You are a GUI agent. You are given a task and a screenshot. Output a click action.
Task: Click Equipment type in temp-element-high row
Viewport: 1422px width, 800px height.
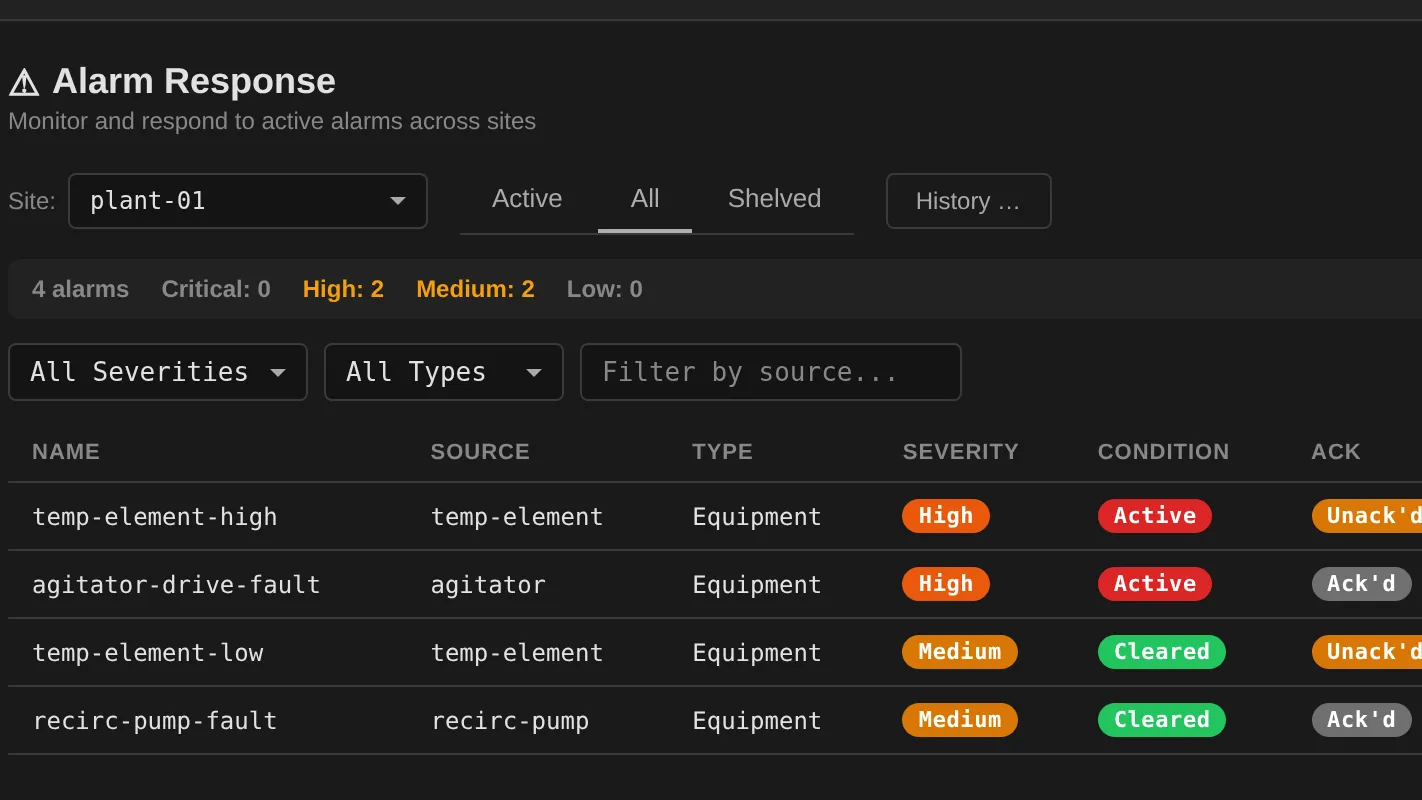point(757,517)
